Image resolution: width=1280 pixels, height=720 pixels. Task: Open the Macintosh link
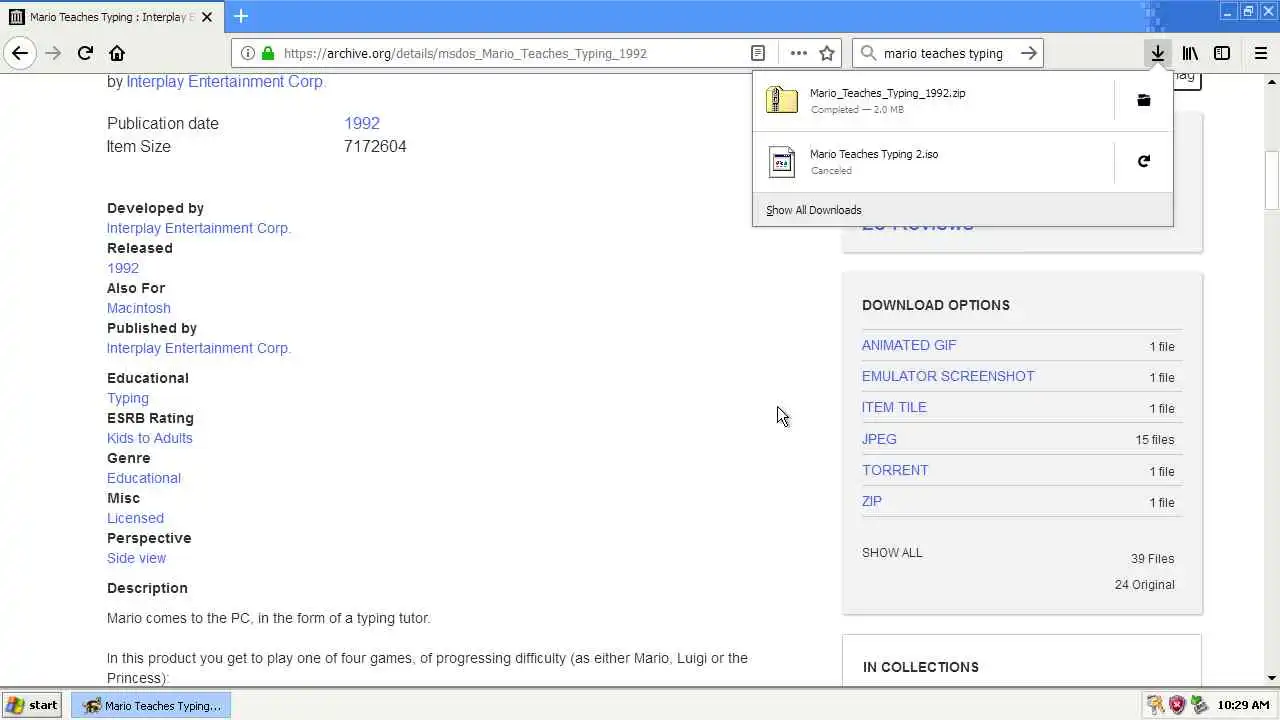point(139,308)
